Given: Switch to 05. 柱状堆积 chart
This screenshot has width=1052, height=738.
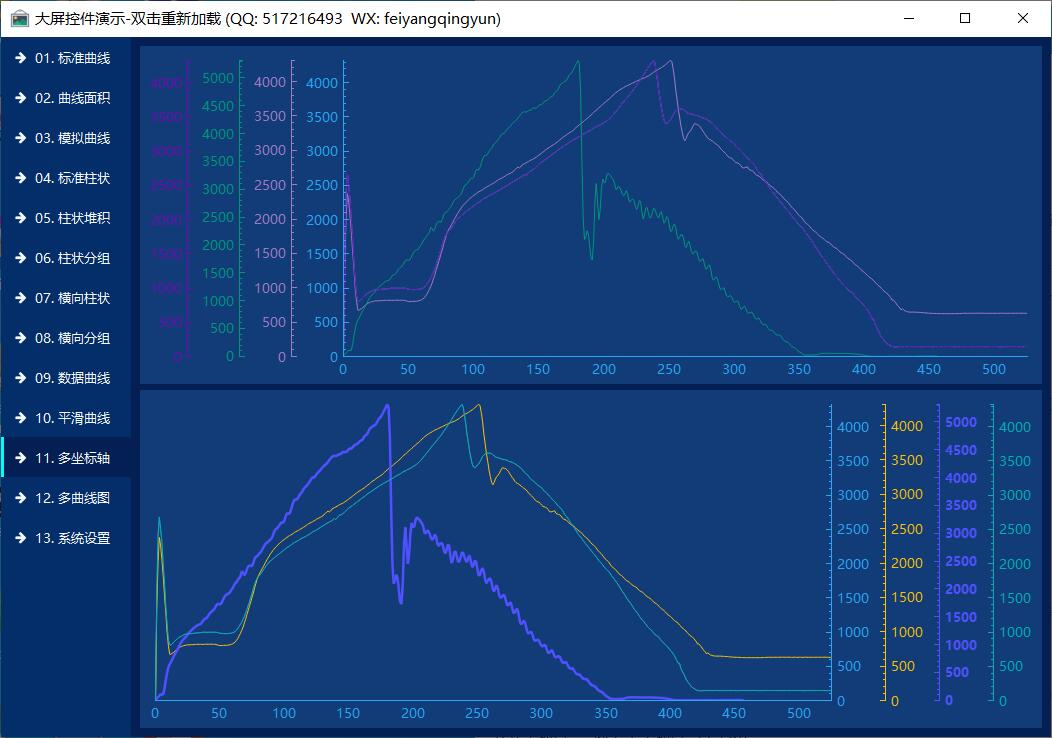Looking at the screenshot, I should click(x=72, y=218).
